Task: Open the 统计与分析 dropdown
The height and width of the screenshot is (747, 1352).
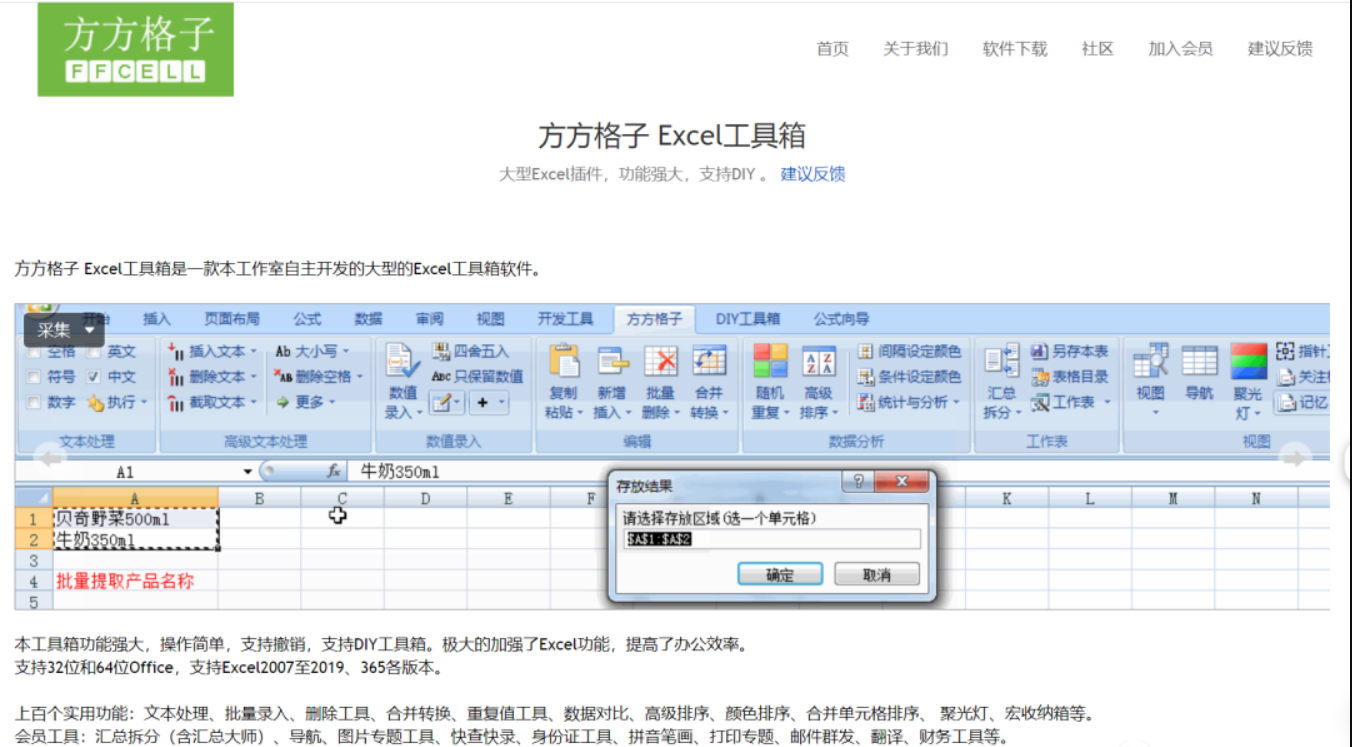Action: point(909,402)
